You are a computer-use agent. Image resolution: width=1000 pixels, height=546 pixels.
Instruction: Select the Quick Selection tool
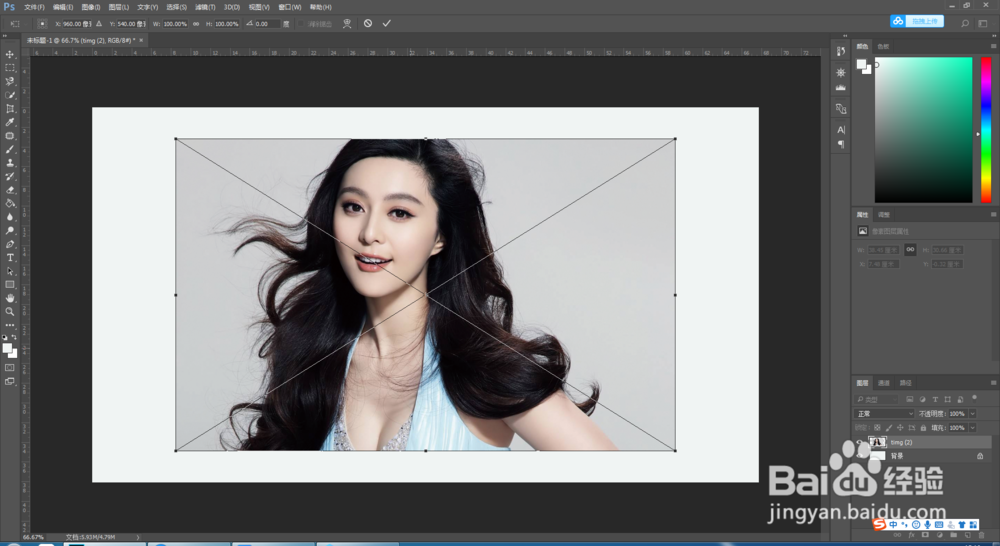click(x=10, y=95)
